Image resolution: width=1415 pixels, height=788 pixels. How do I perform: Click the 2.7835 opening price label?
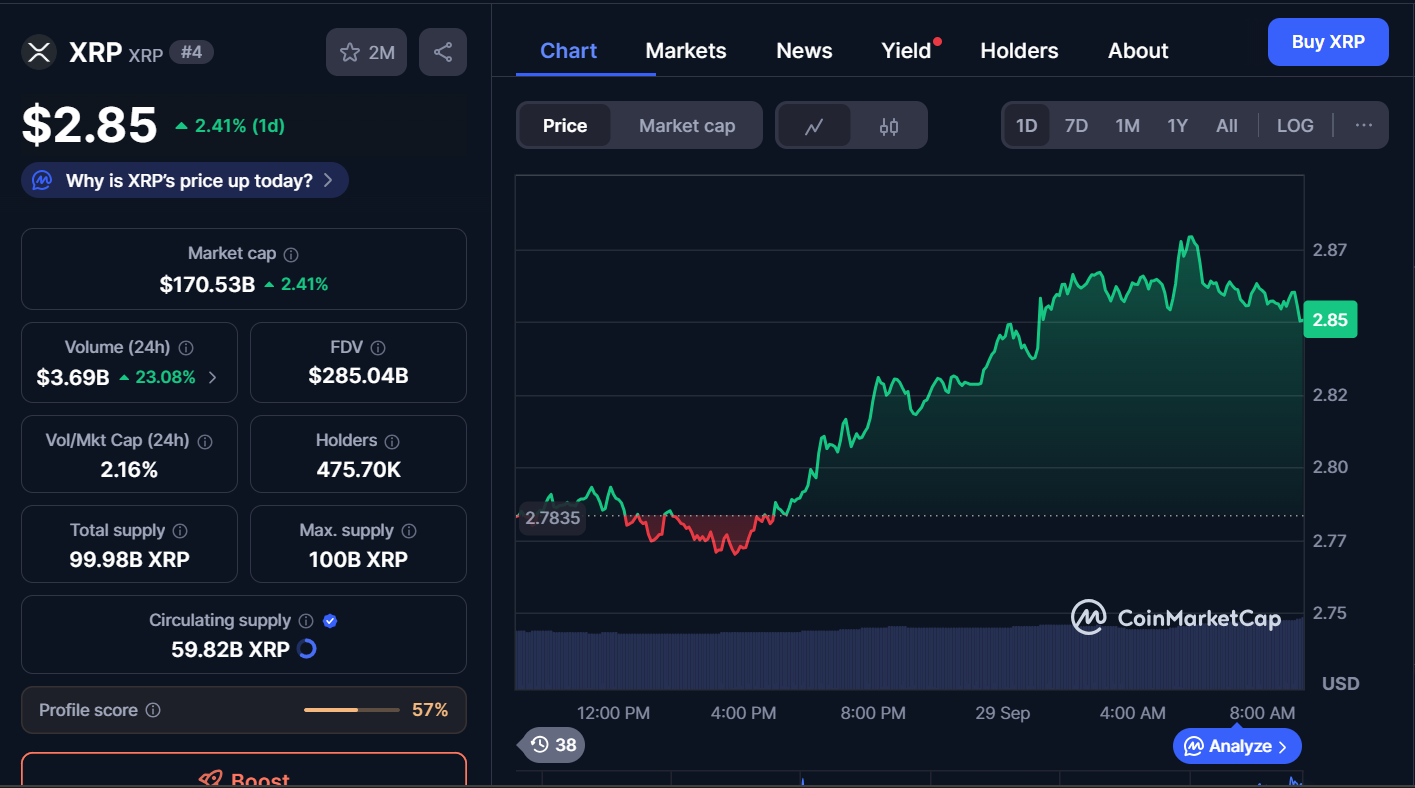pos(552,518)
